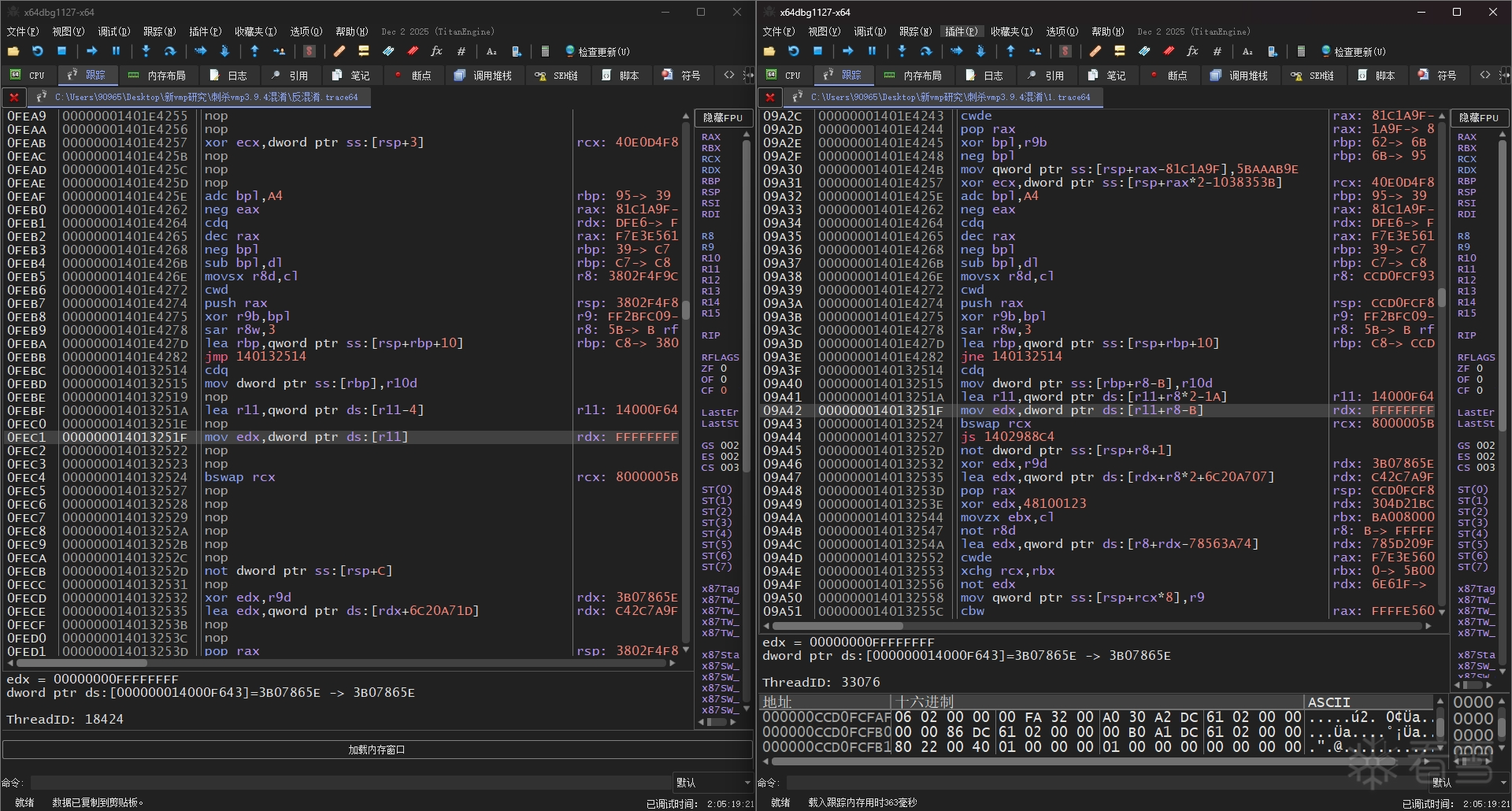This screenshot has width=1512, height=811.
Task: Click the restart icon in the left x64dbg toolbar
Action: tap(37, 51)
